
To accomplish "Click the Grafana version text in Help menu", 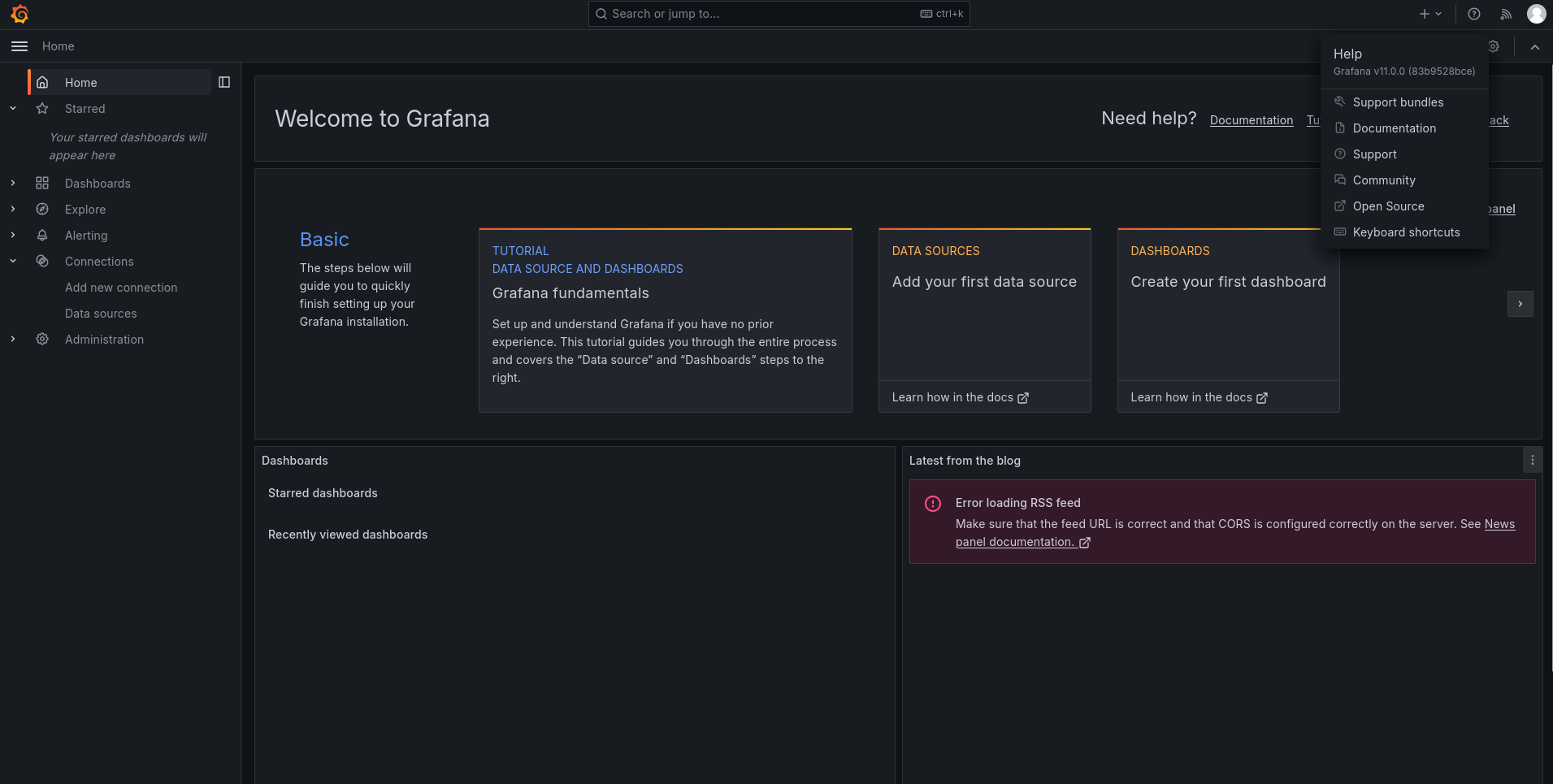I will tap(1404, 71).
